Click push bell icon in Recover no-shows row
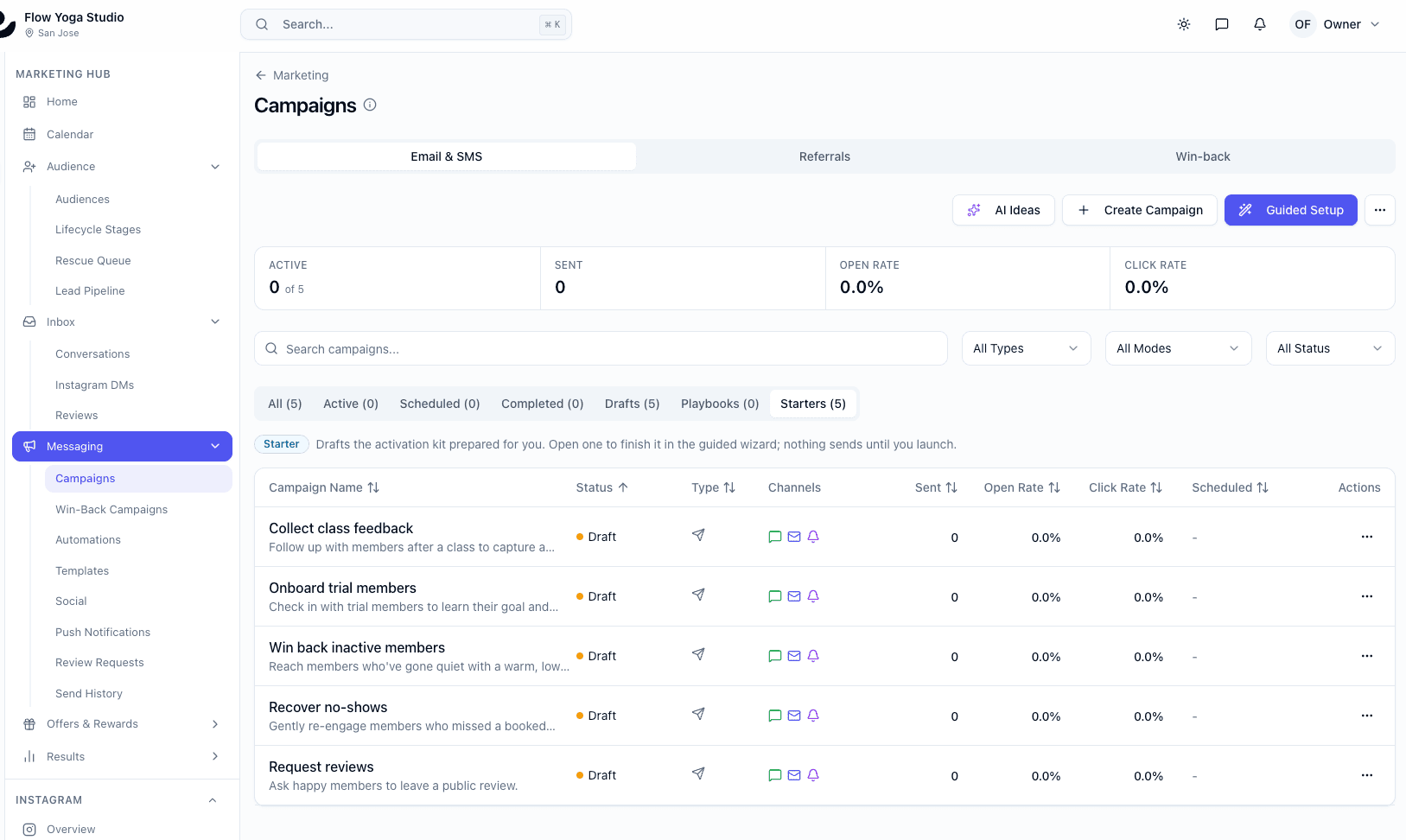This screenshot has width=1406, height=840. 813,716
